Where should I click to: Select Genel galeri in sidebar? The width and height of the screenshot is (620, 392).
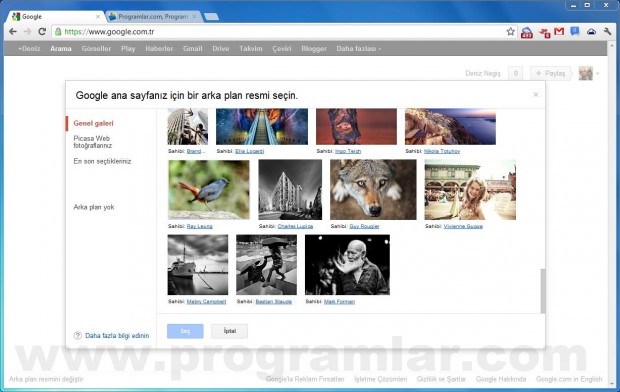click(x=93, y=123)
